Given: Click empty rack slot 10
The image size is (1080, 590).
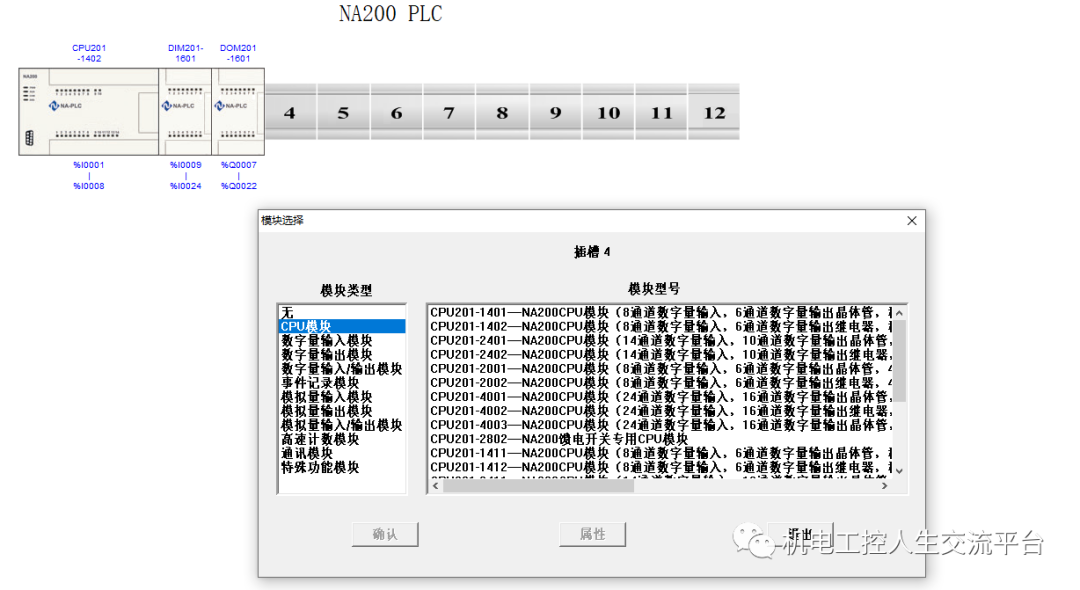Looking at the screenshot, I should (609, 112).
